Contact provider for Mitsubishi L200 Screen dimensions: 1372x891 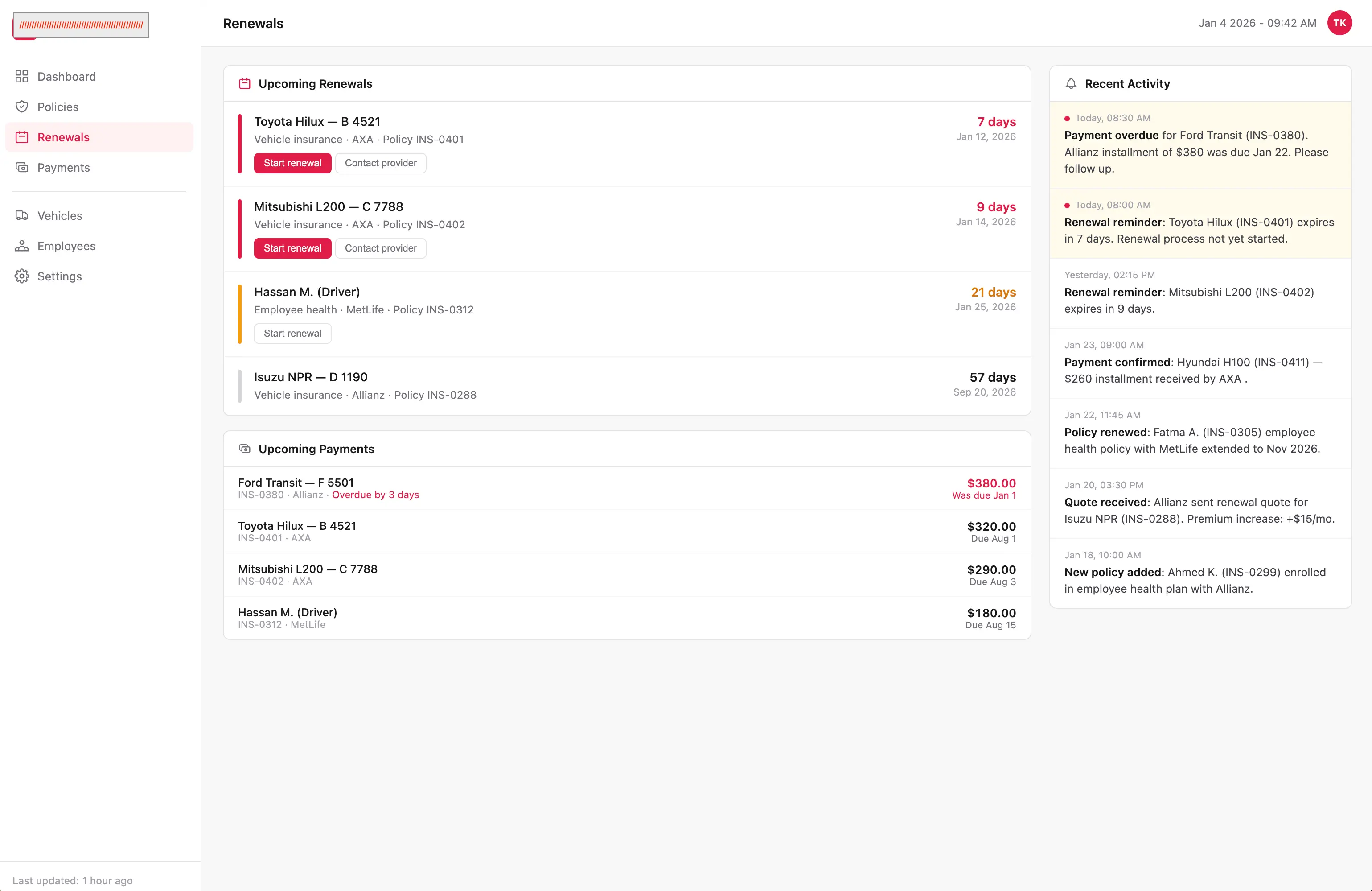click(381, 248)
